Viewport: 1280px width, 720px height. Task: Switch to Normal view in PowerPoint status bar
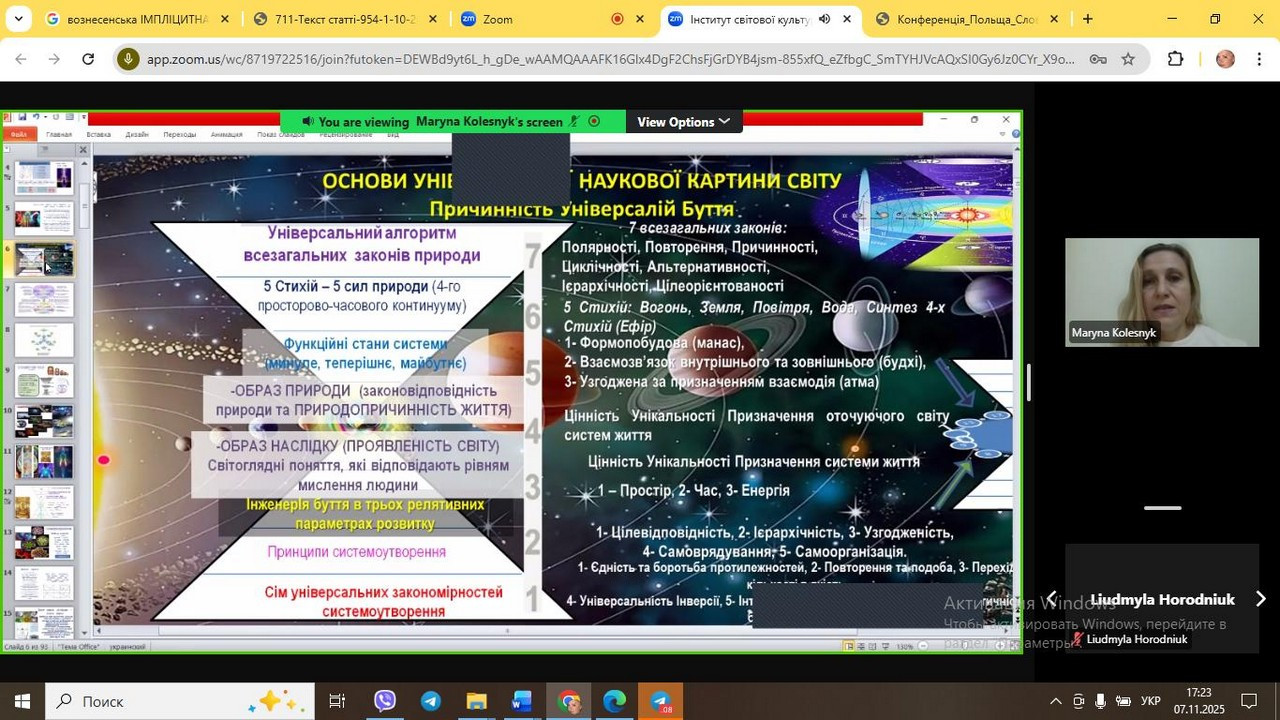(850, 646)
